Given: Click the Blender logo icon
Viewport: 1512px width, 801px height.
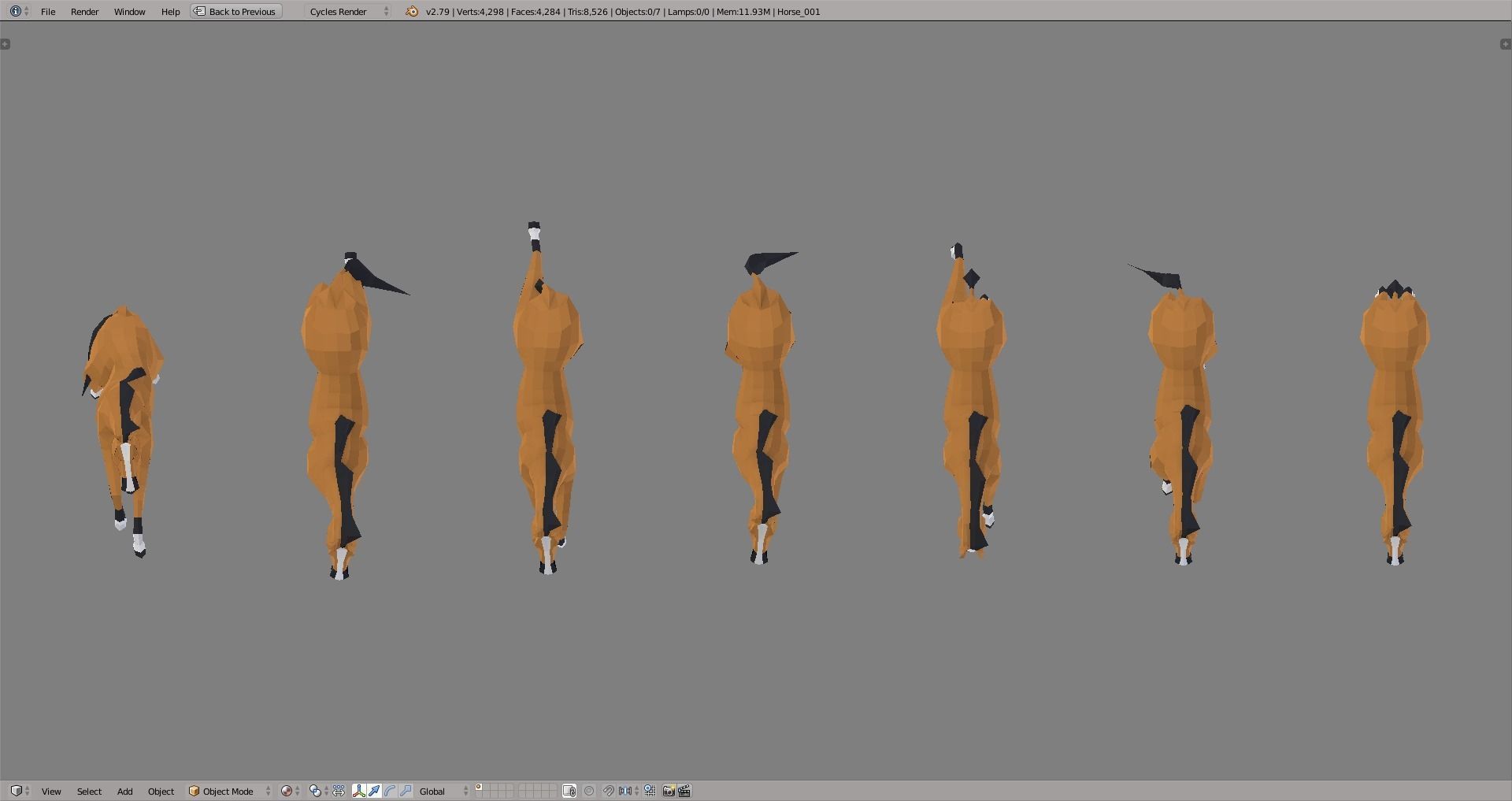Looking at the screenshot, I should [x=411, y=11].
